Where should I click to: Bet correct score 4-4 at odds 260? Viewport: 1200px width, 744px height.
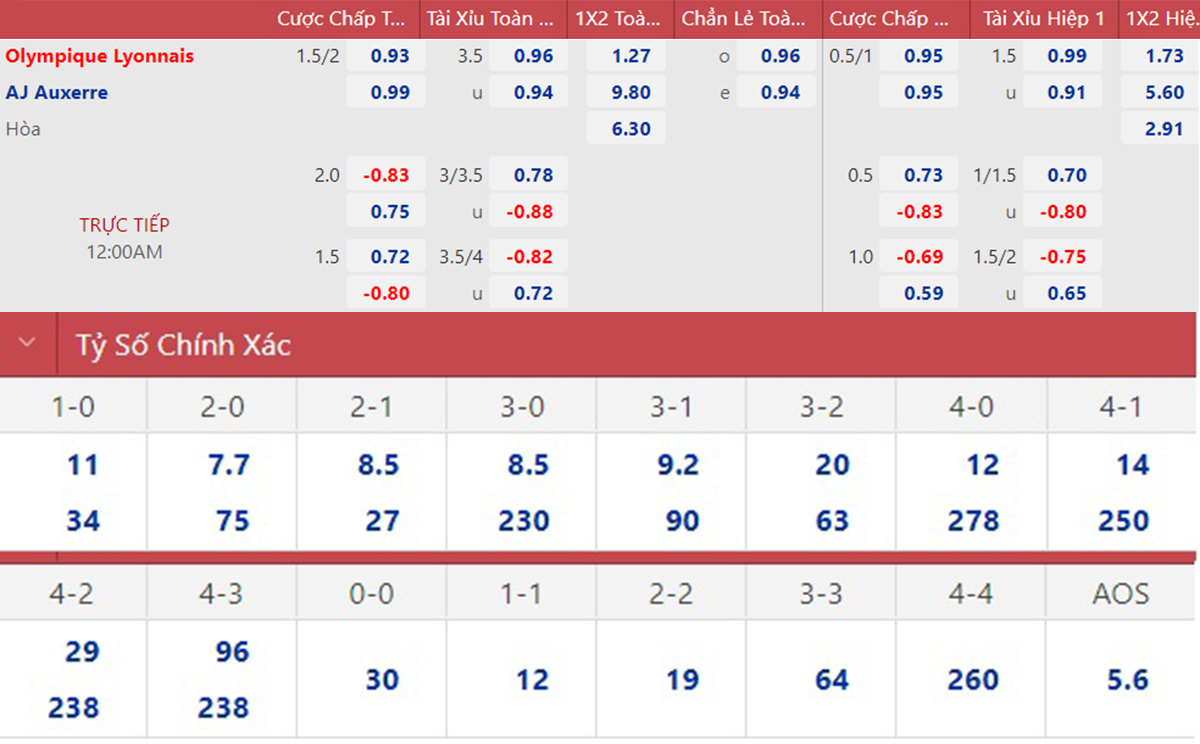(x=972, y=680)
